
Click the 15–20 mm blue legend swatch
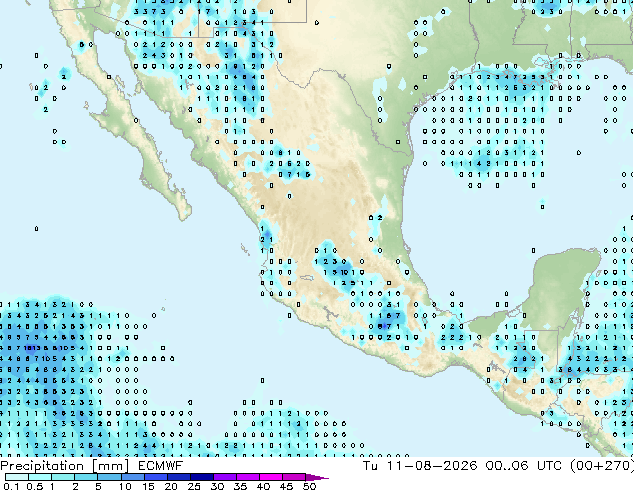(x=155, y=477)
